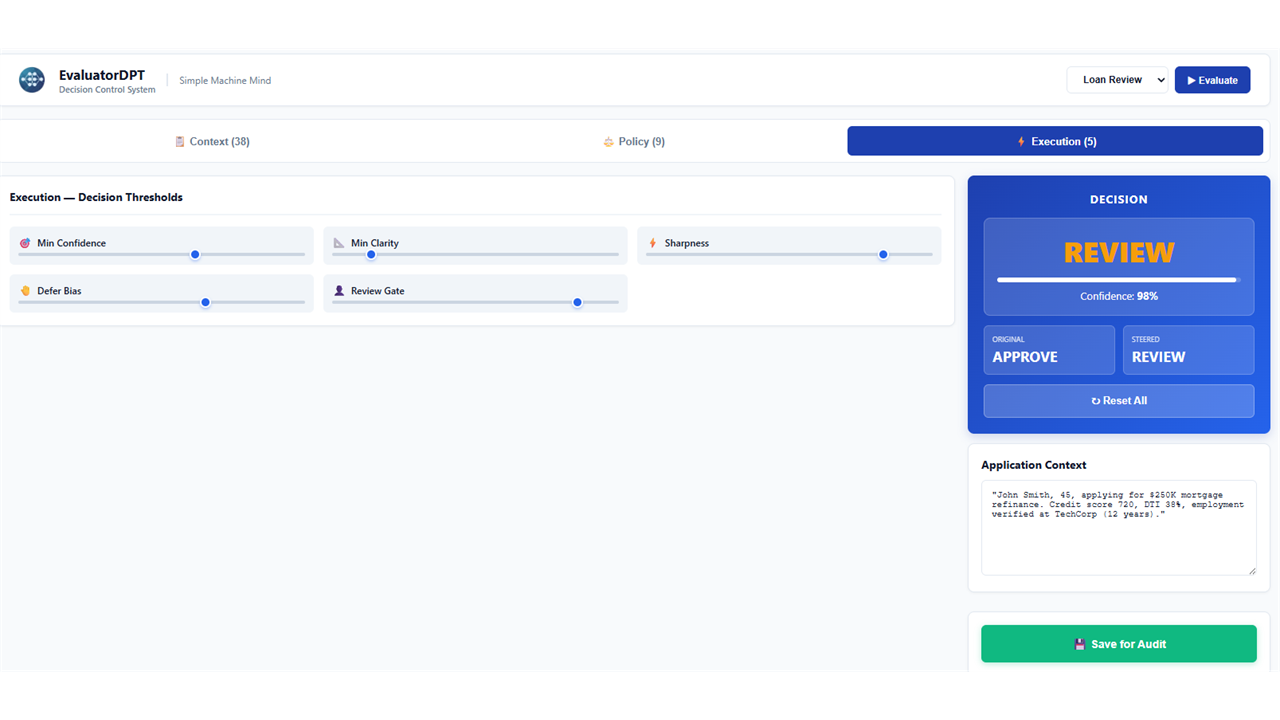Click the Defer Bias hand icon
Viewport: 1280px width, 720px height.
click(25, 291)
